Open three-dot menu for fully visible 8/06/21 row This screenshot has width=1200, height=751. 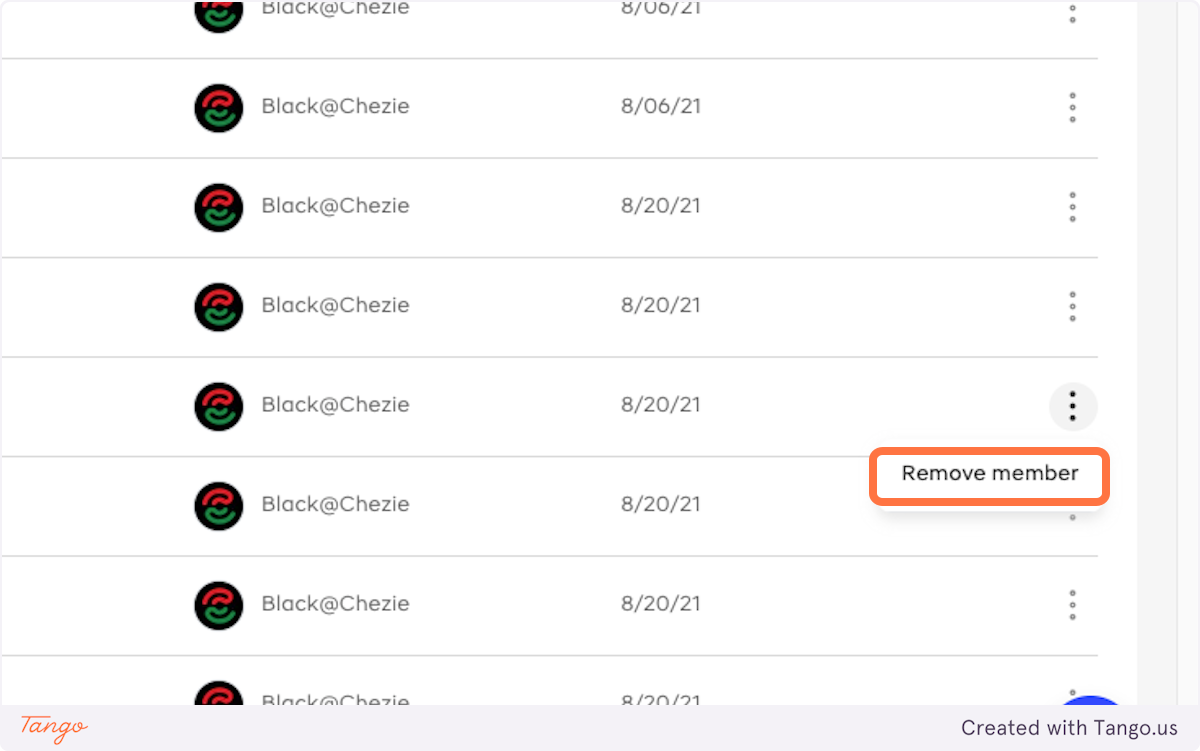[1072, 107]
